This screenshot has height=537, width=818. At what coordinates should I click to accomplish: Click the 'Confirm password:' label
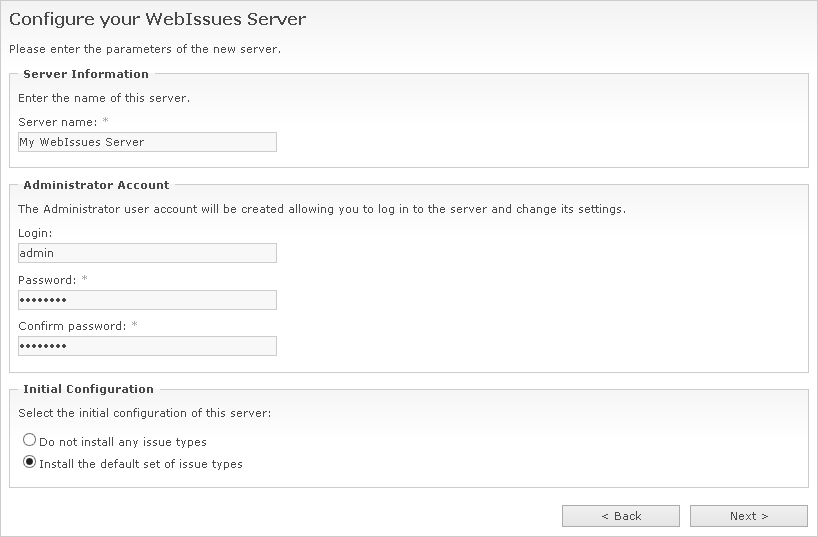[72, 326]
